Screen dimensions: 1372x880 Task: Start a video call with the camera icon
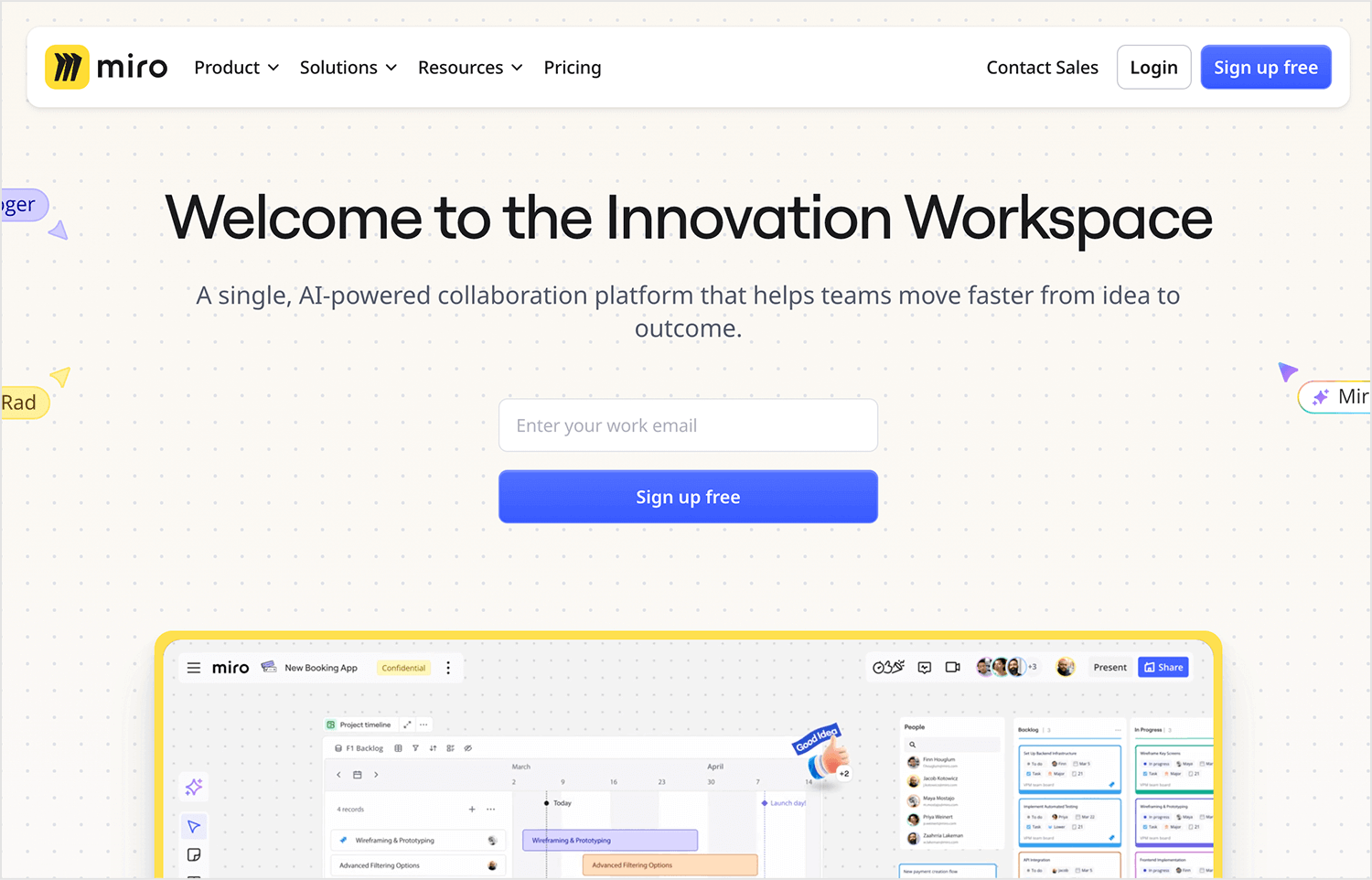(x=952, y=668)
